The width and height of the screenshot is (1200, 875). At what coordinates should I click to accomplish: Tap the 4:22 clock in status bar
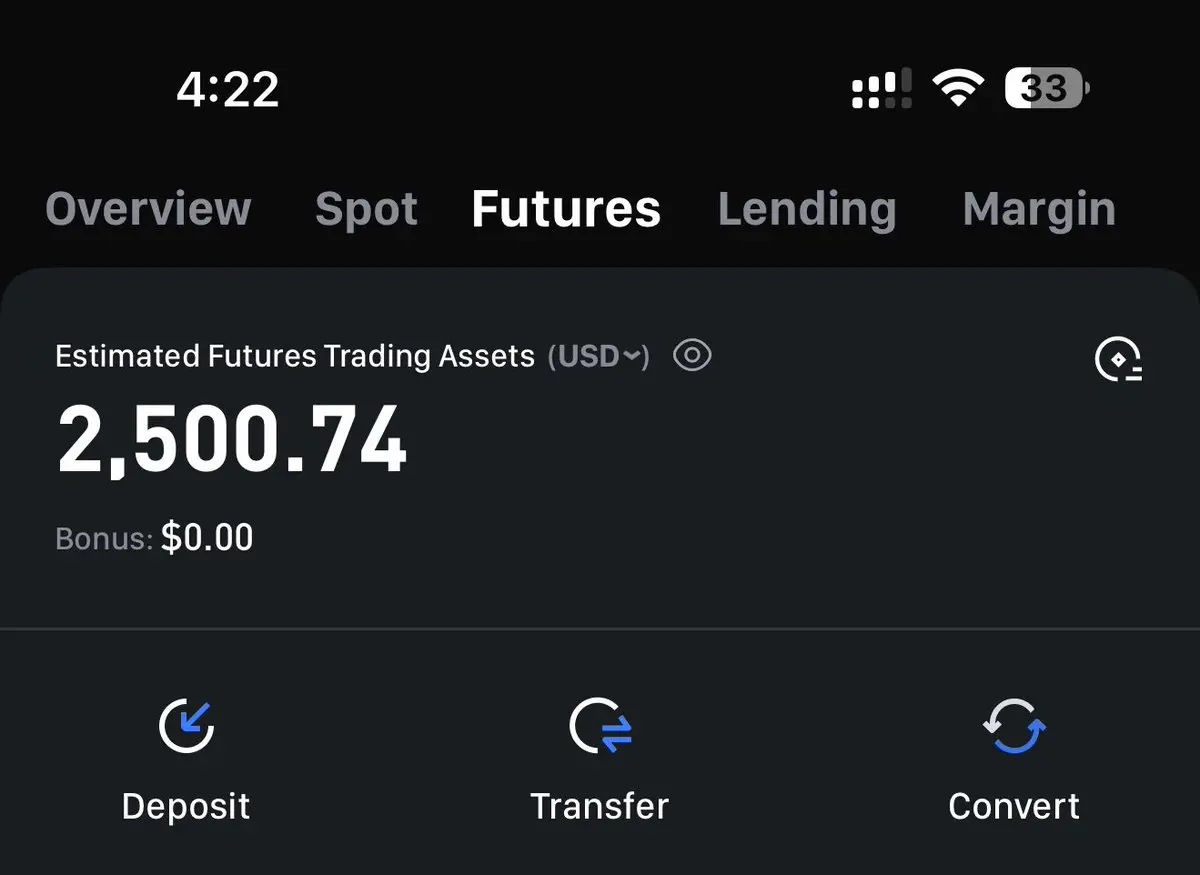[228, 90]
